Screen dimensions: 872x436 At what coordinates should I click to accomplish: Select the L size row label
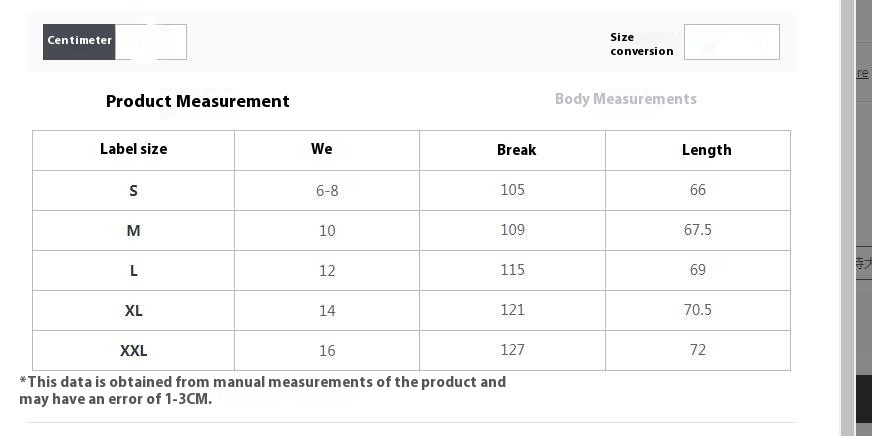tap(133, 271)
